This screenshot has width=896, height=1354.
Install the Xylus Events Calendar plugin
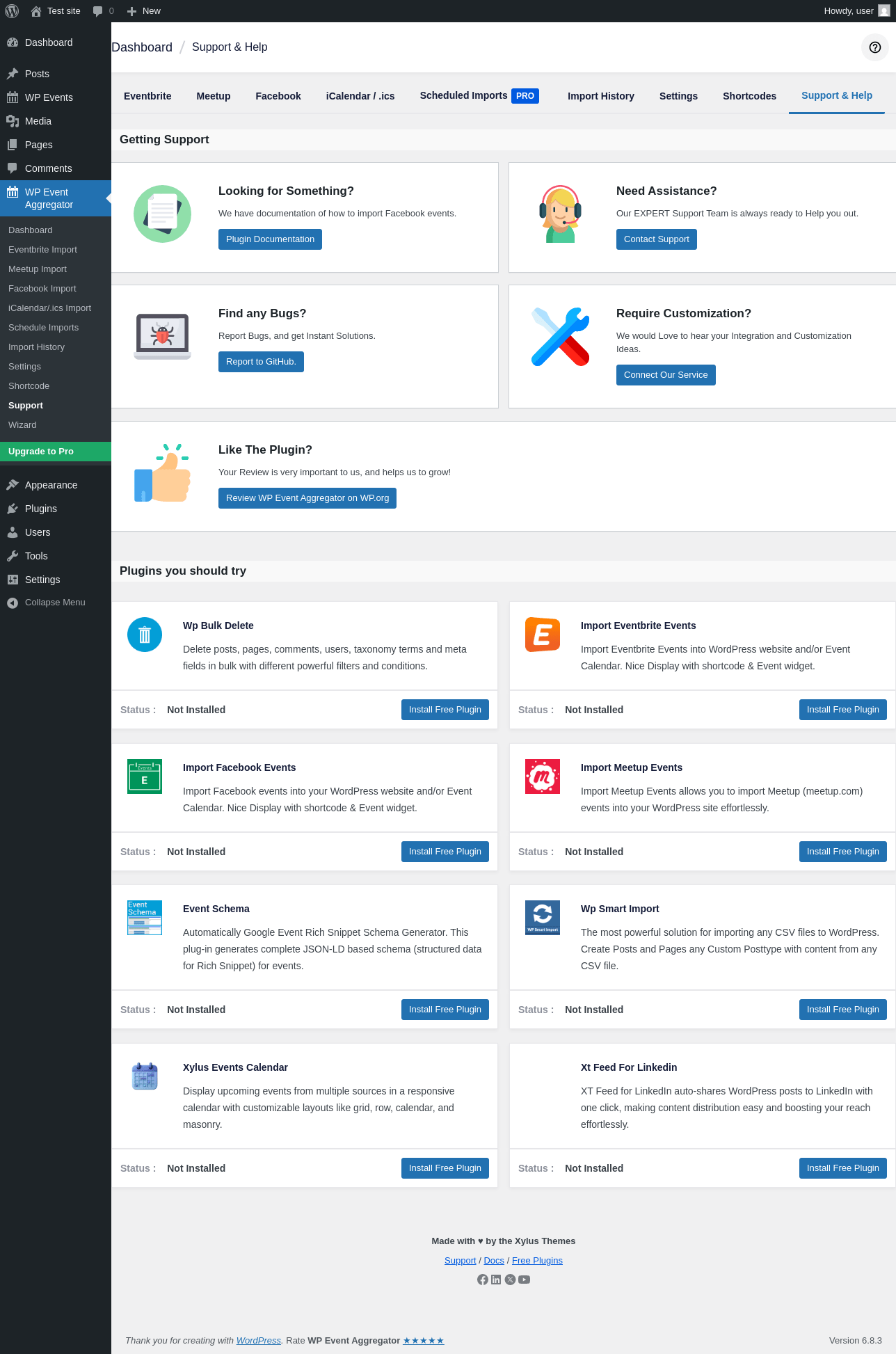445,1168
